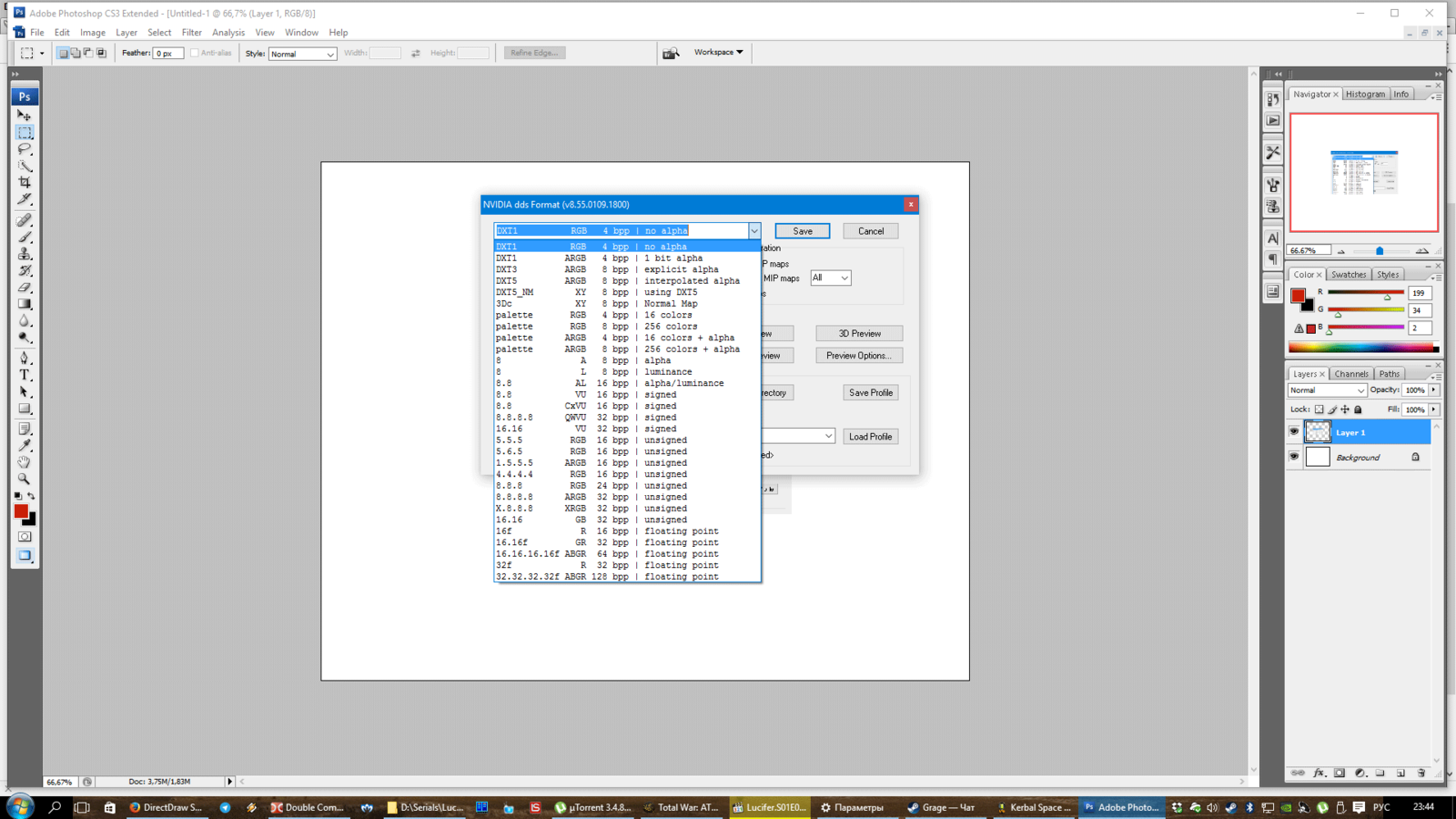Screen dimensions: 1456x819
Task: Toggle the Anti-alias checkbox
Action: (195, 53)
